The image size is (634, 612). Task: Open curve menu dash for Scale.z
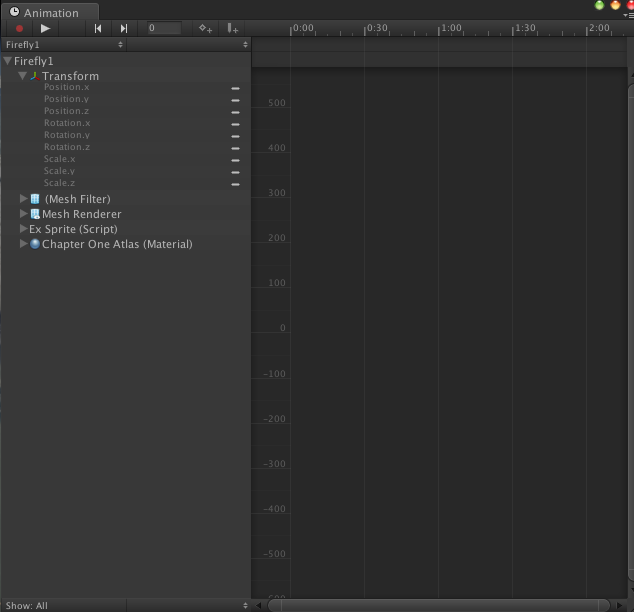tap(235, 184)
